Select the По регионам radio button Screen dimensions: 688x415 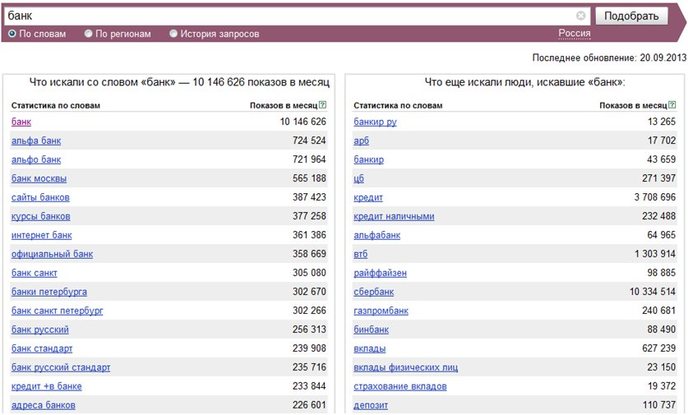pyautogui.click(x=89, y=33)
